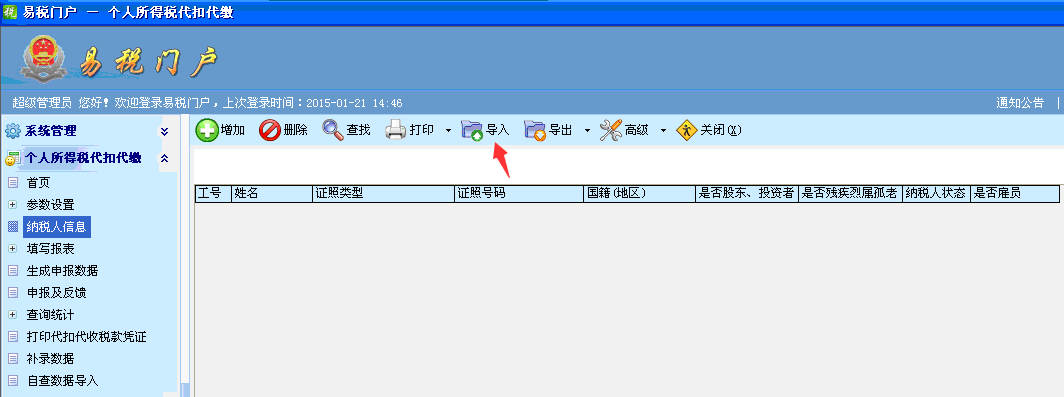Click the 导出 (export) folder icon
This screenshot has width=1064, height=397.
(535, 130)
